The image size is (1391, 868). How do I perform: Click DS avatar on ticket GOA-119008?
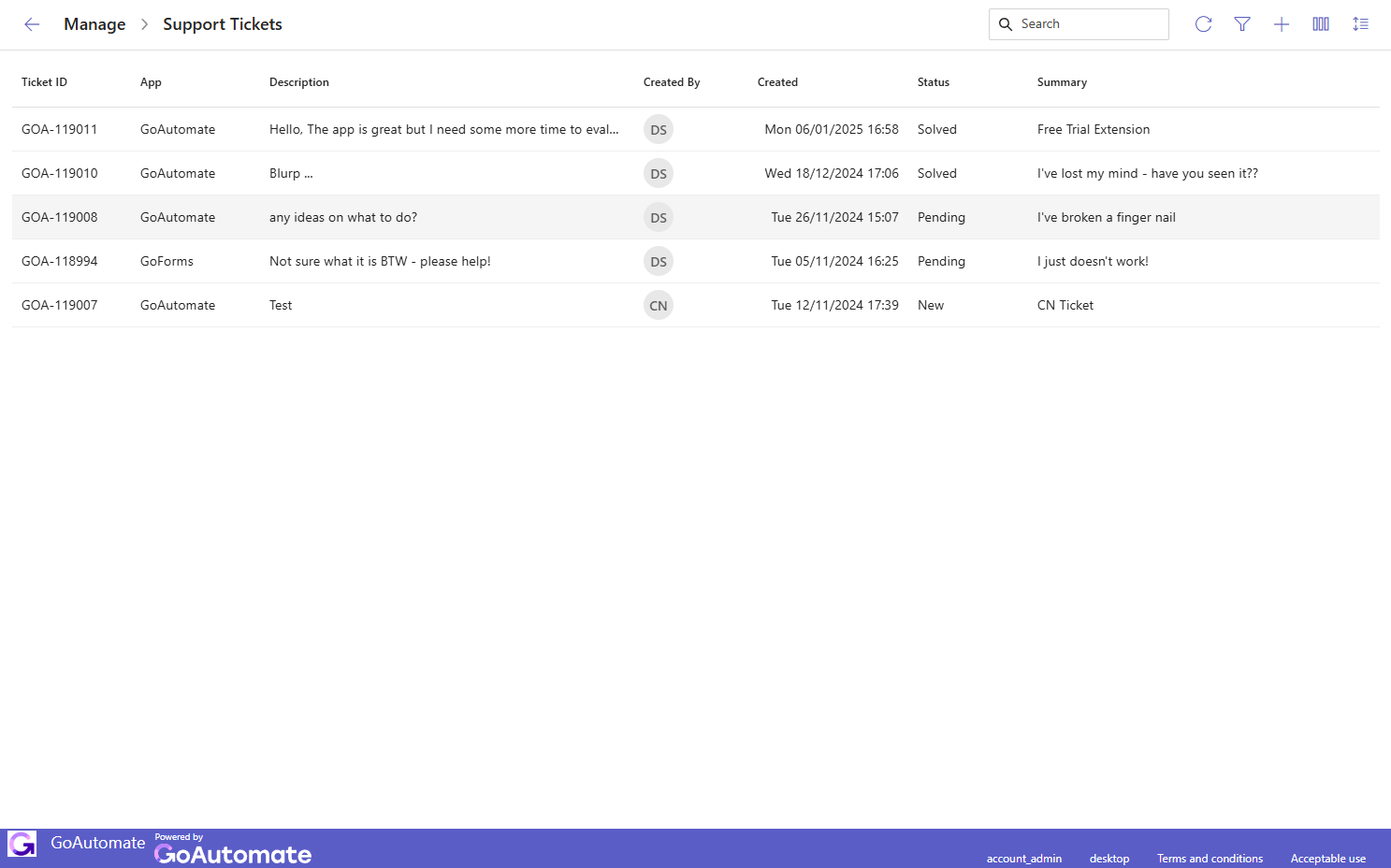coord(659,217)
